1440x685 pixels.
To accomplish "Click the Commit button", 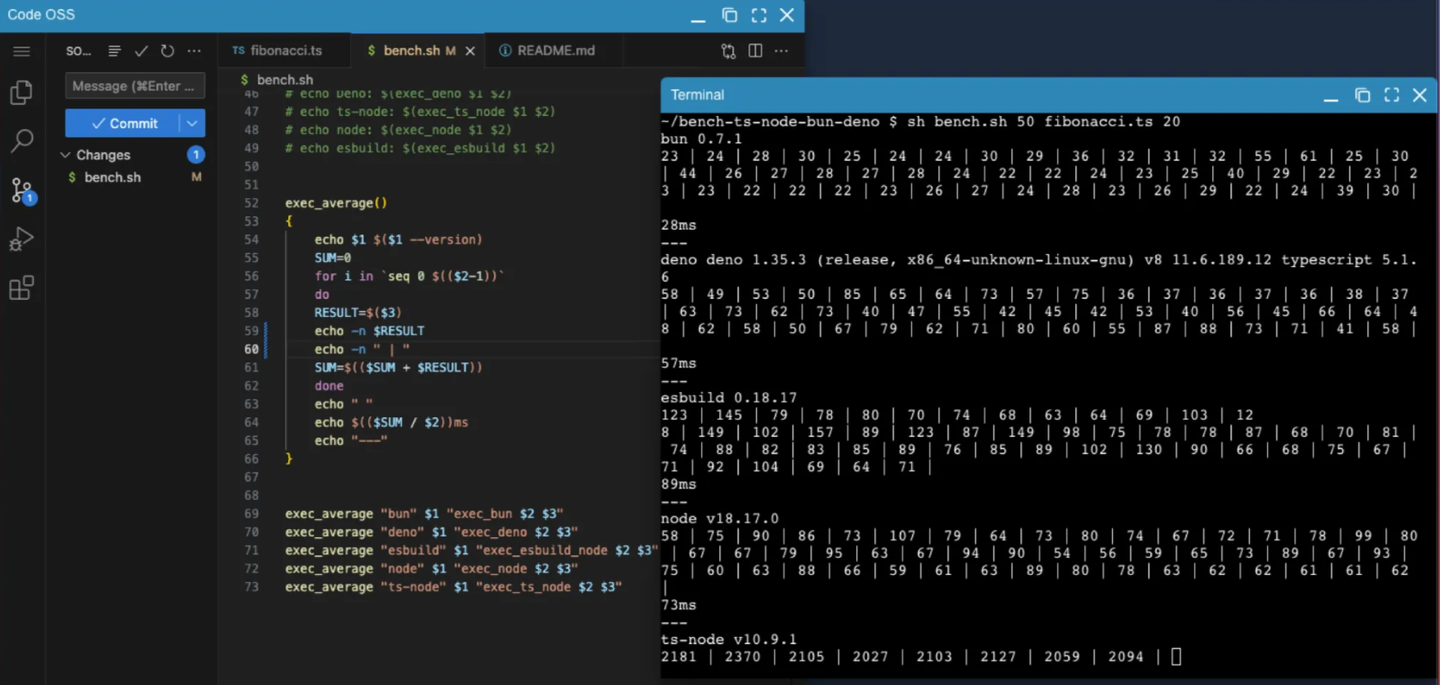I will pyautogui.click(x=130, y=122).
